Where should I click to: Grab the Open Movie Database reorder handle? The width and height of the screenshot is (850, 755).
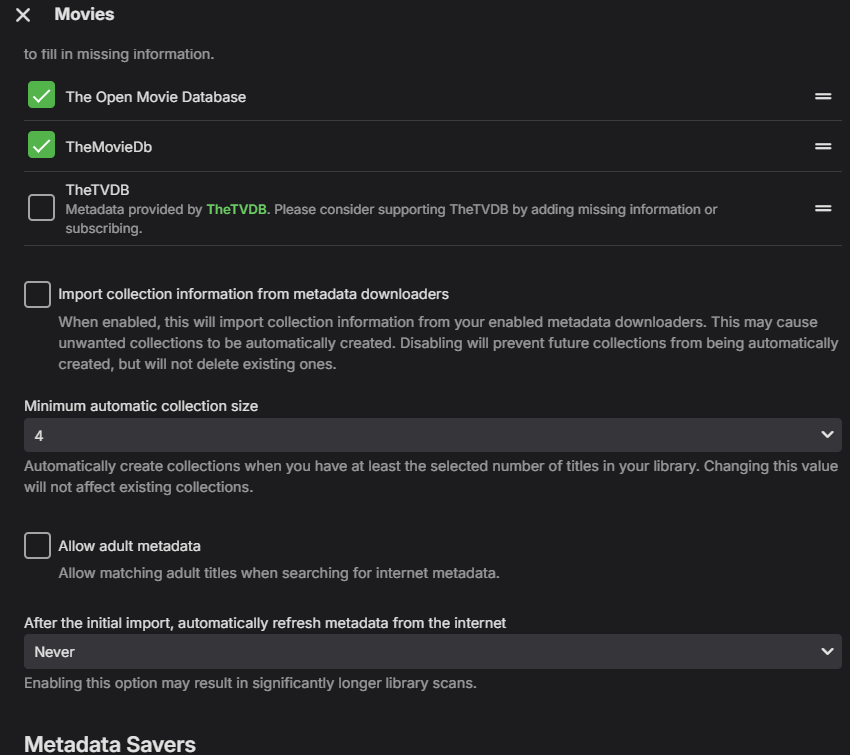(823, 96)
